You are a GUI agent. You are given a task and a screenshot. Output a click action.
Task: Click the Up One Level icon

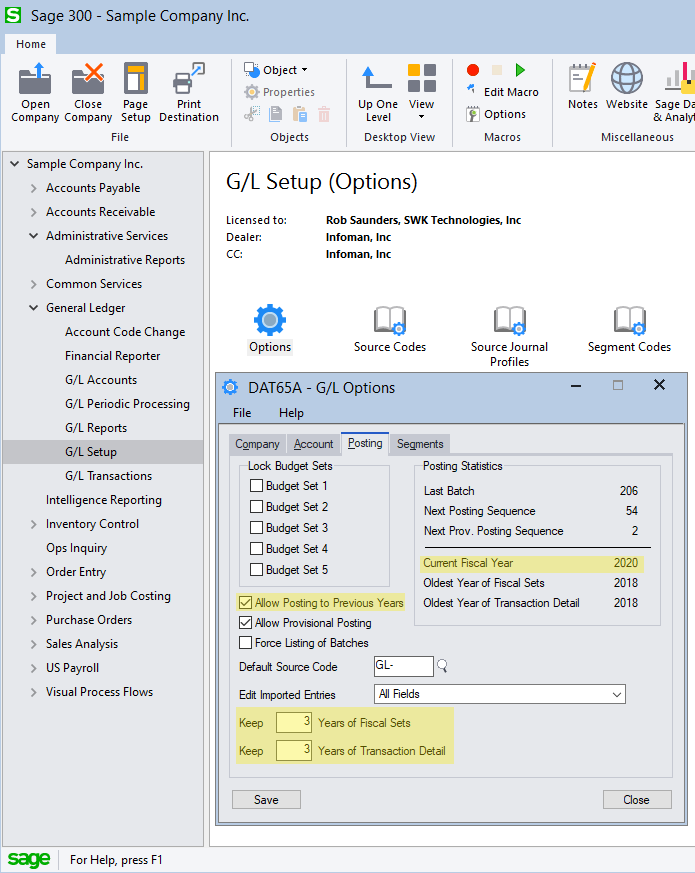tap(377, 78)
